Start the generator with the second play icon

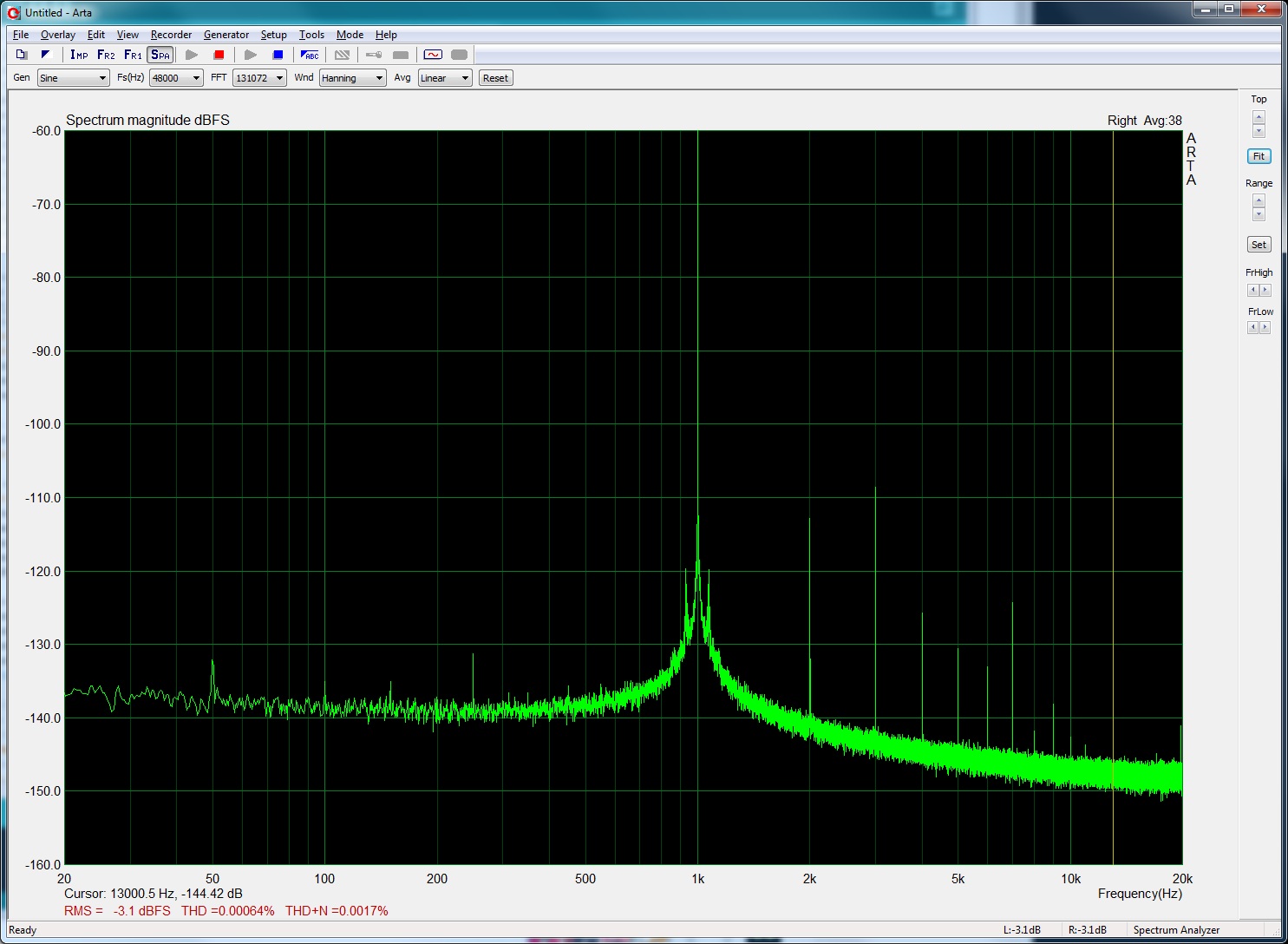click(251, 55)
